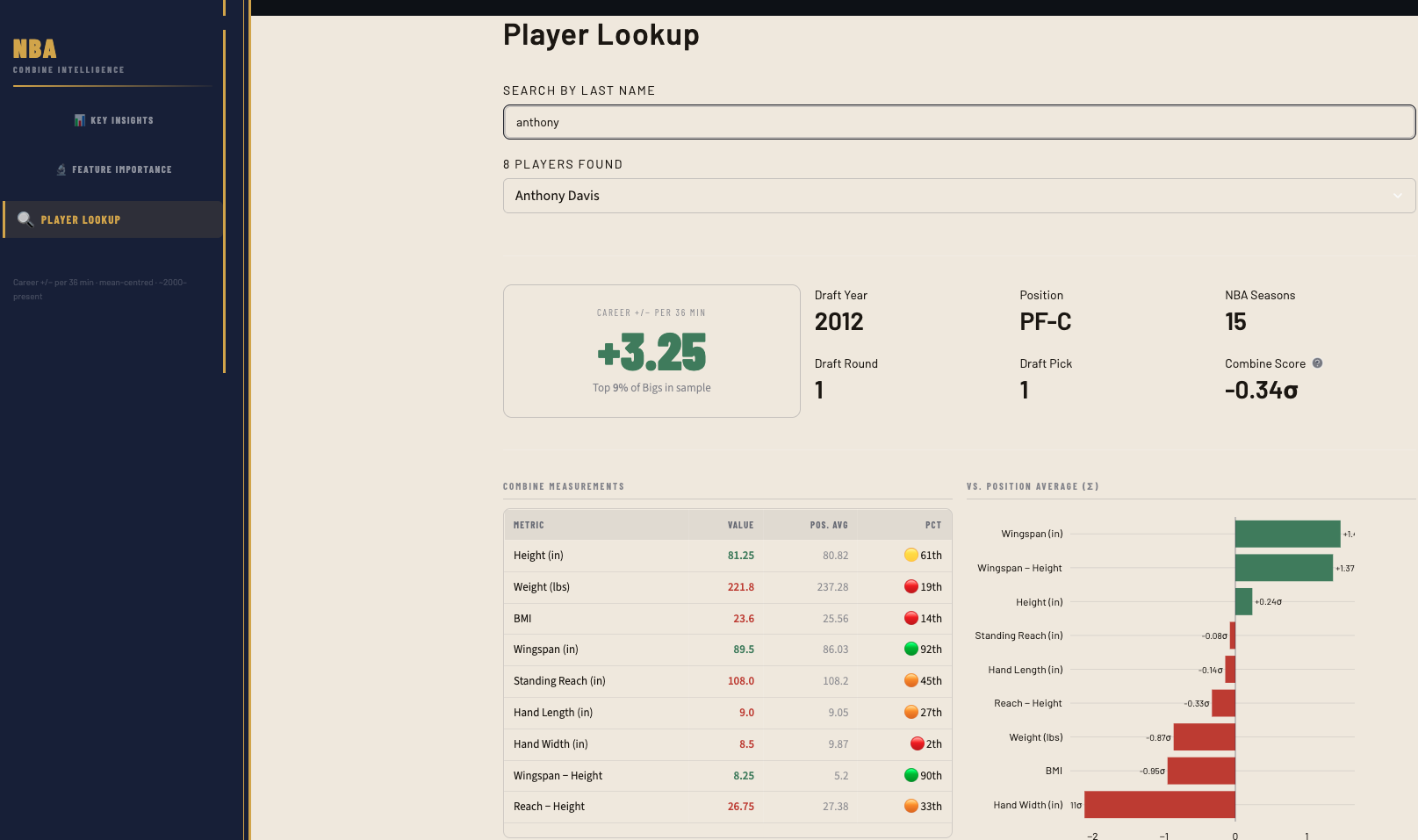Click the 'Career +/- per 36 min' sidebar footnote
This screenshot has width=1418, height=840.
(x=99, y=290)
